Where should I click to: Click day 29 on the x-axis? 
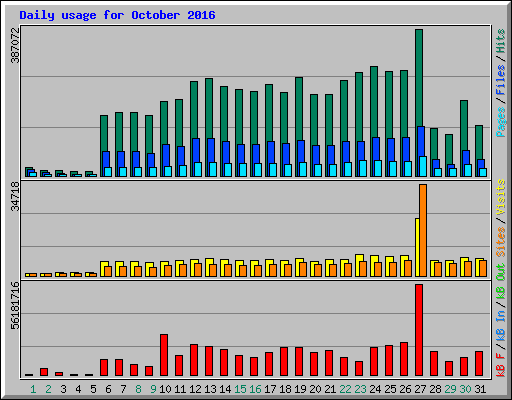click(450, 389)
